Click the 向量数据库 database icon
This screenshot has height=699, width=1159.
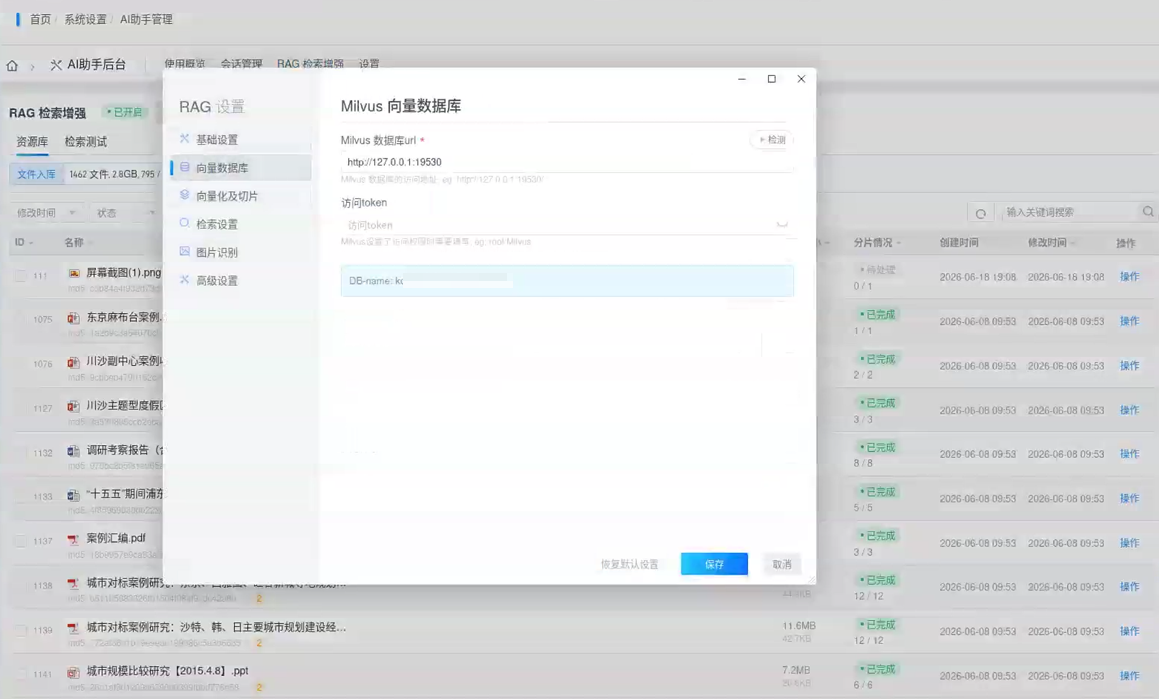point(185,167)
